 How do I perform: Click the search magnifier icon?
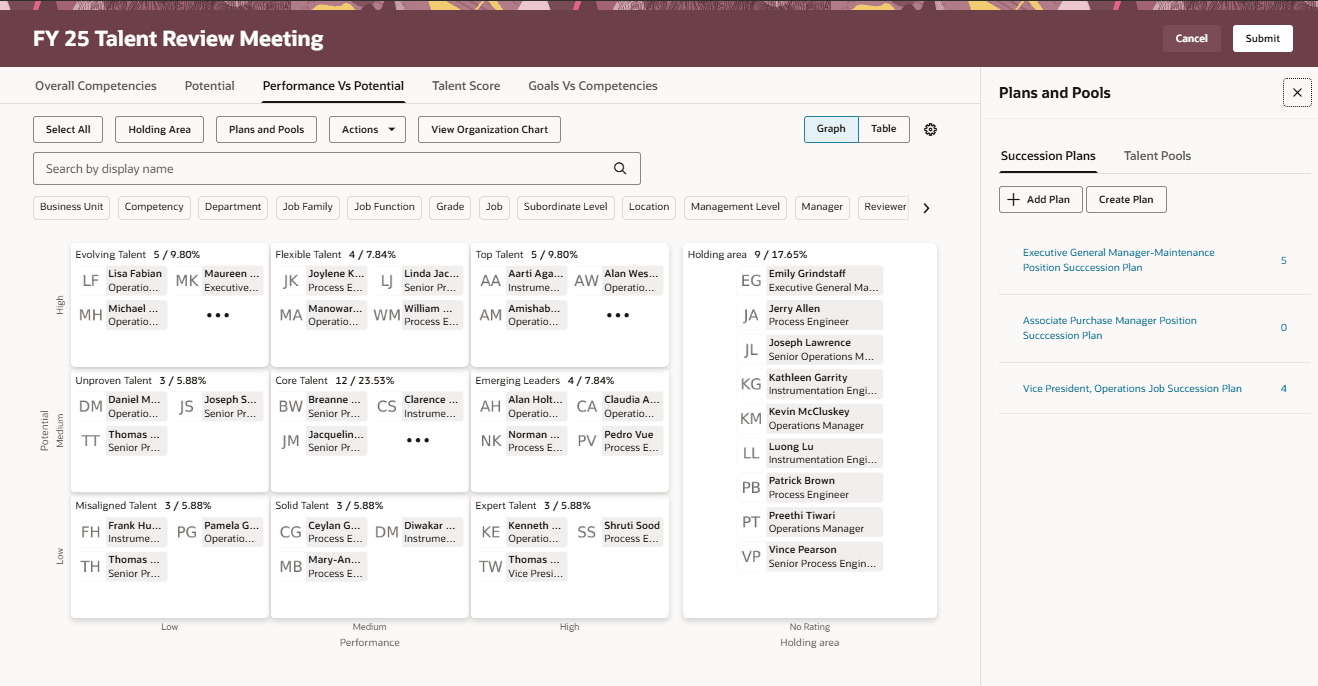tap(620, 168)
